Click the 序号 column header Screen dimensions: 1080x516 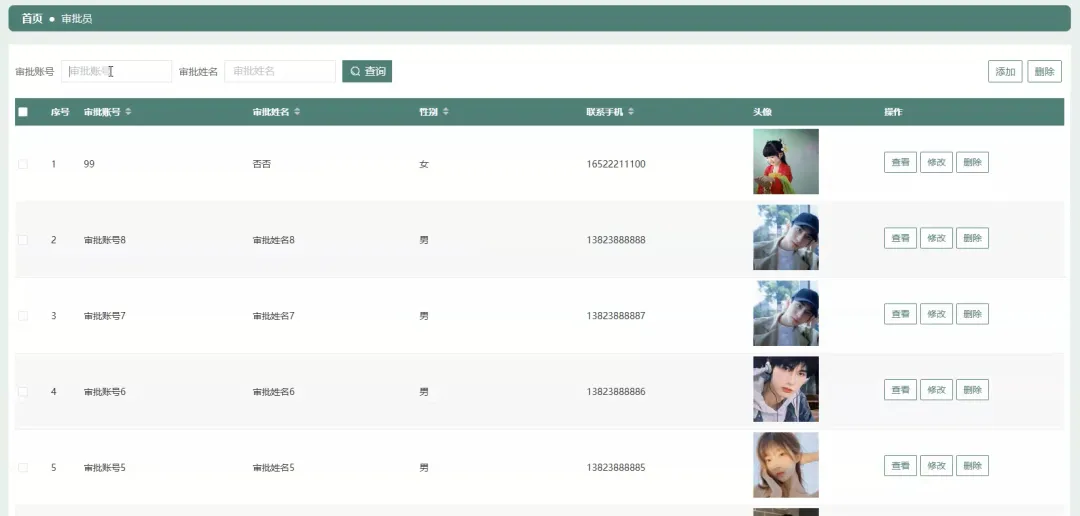pos(60,112)
